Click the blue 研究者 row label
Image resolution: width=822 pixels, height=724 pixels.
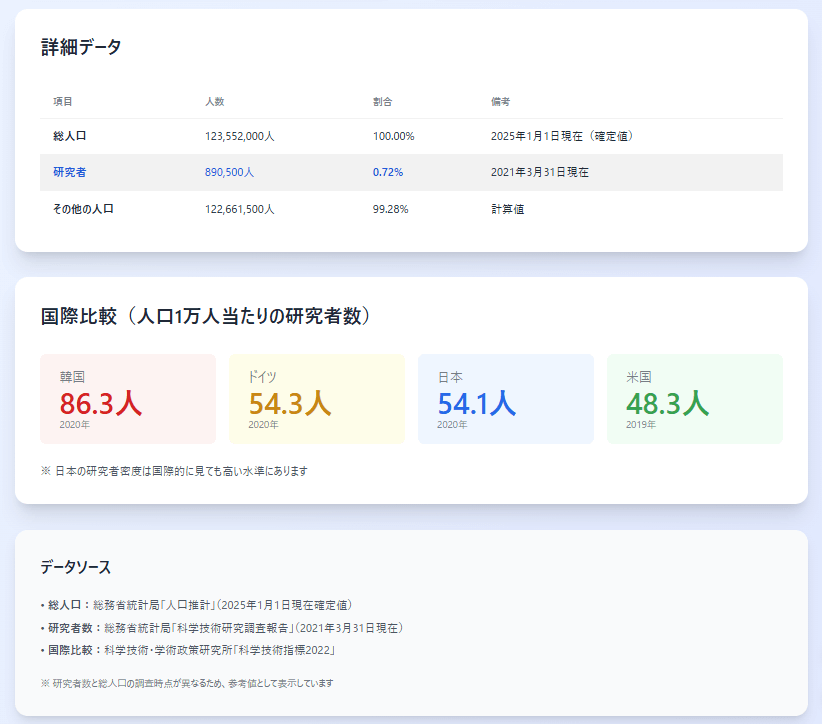click(70, 172)
